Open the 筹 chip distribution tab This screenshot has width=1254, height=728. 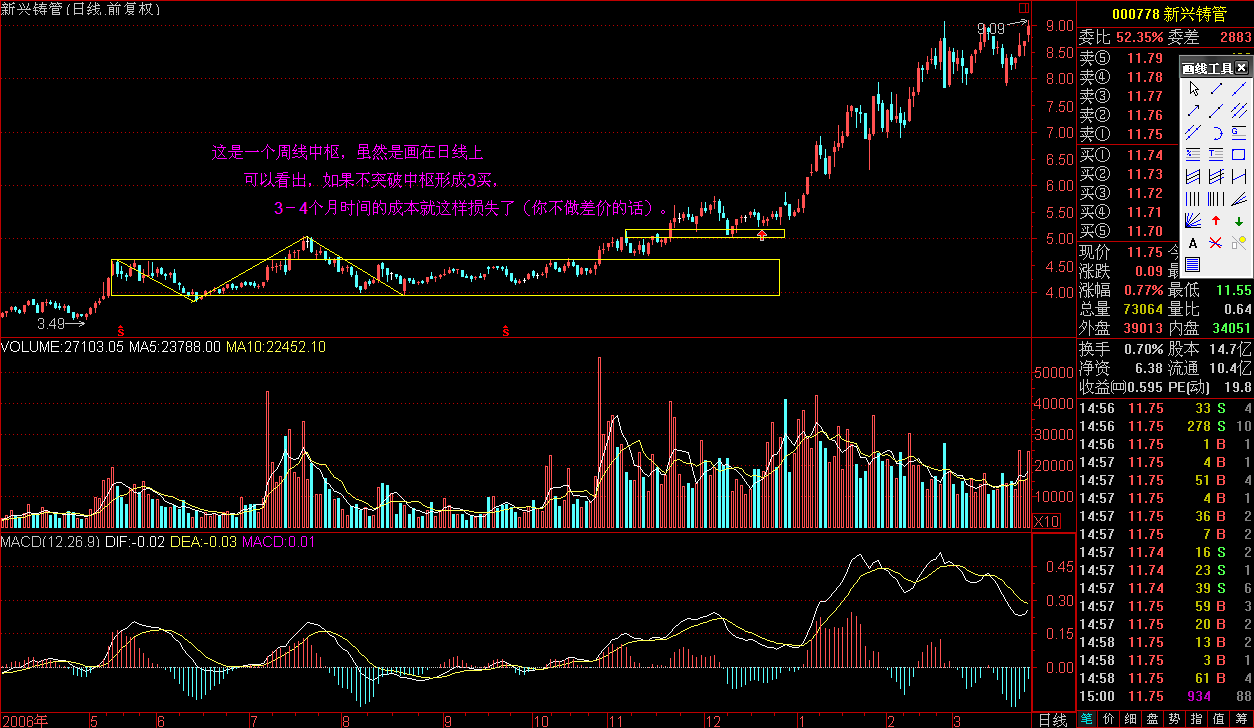pyautogui.click(x=1241, y=719)
